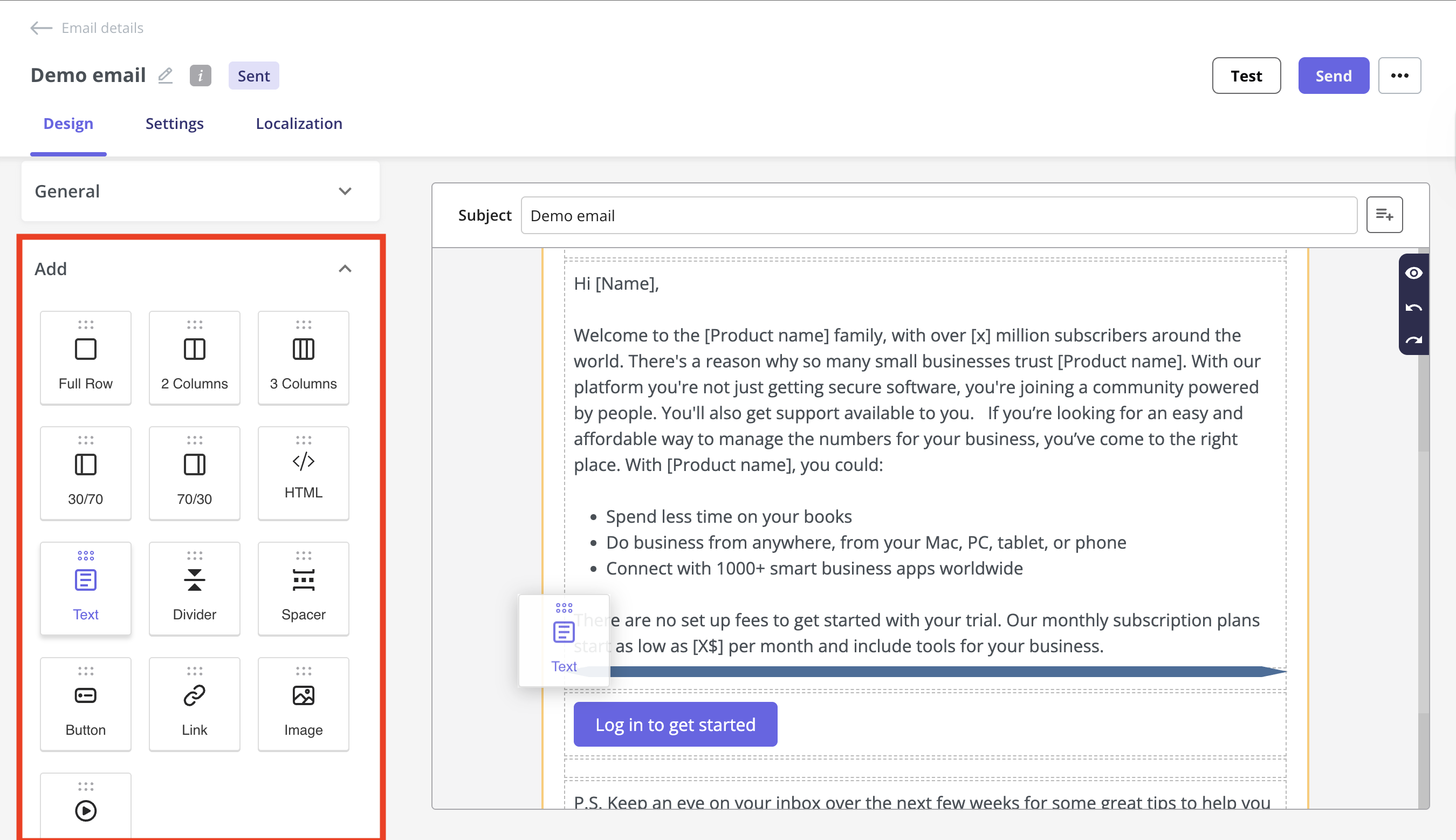Switch to the Localization tab
Screen dimensions: 1456x840
299,124
